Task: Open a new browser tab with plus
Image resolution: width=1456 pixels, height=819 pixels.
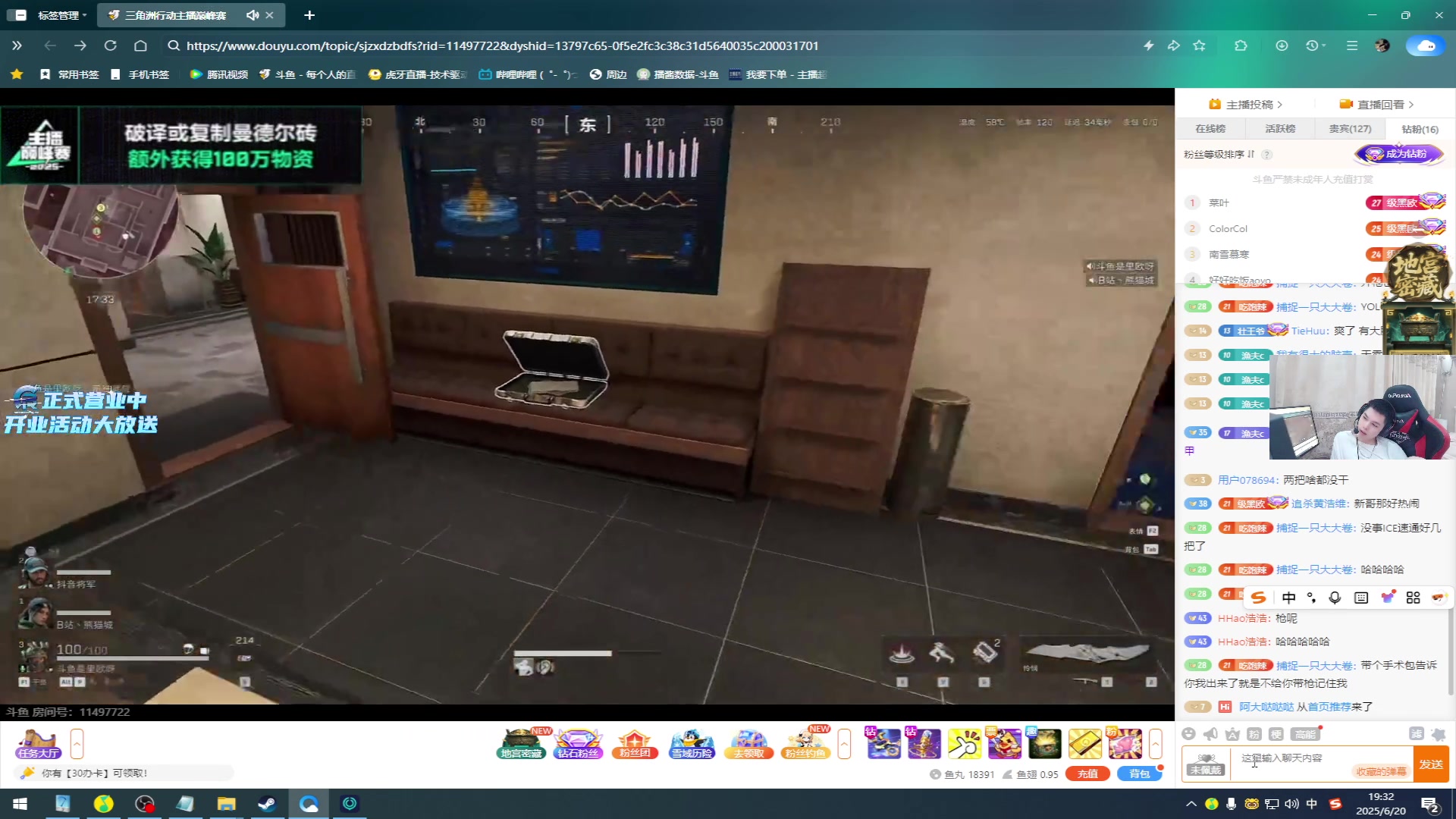Action: pyautogui.click(x=309, y=15)
